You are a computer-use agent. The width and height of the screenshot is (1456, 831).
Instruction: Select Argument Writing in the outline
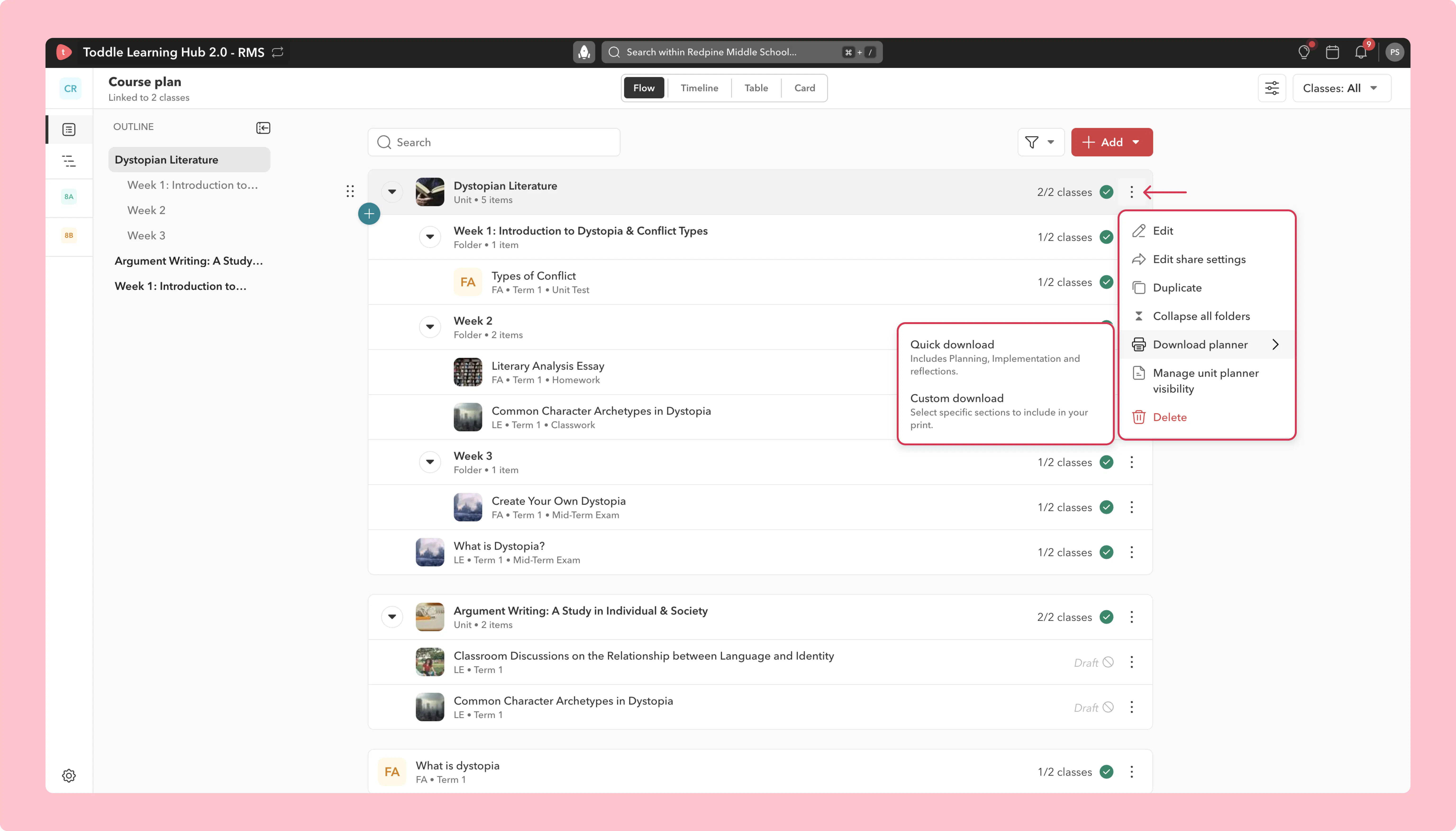click(189, 261)
